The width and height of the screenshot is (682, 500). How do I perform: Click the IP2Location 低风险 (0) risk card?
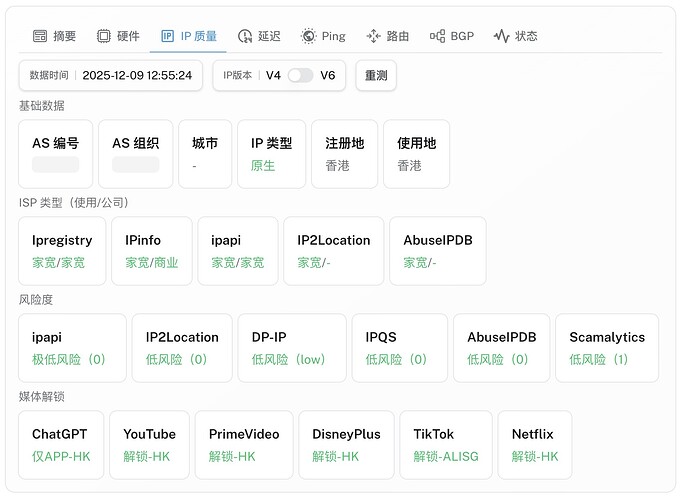pos(182,348)
